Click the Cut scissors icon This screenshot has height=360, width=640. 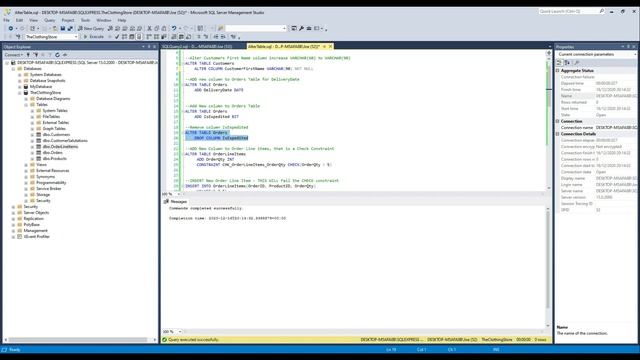tap(149, 29)
